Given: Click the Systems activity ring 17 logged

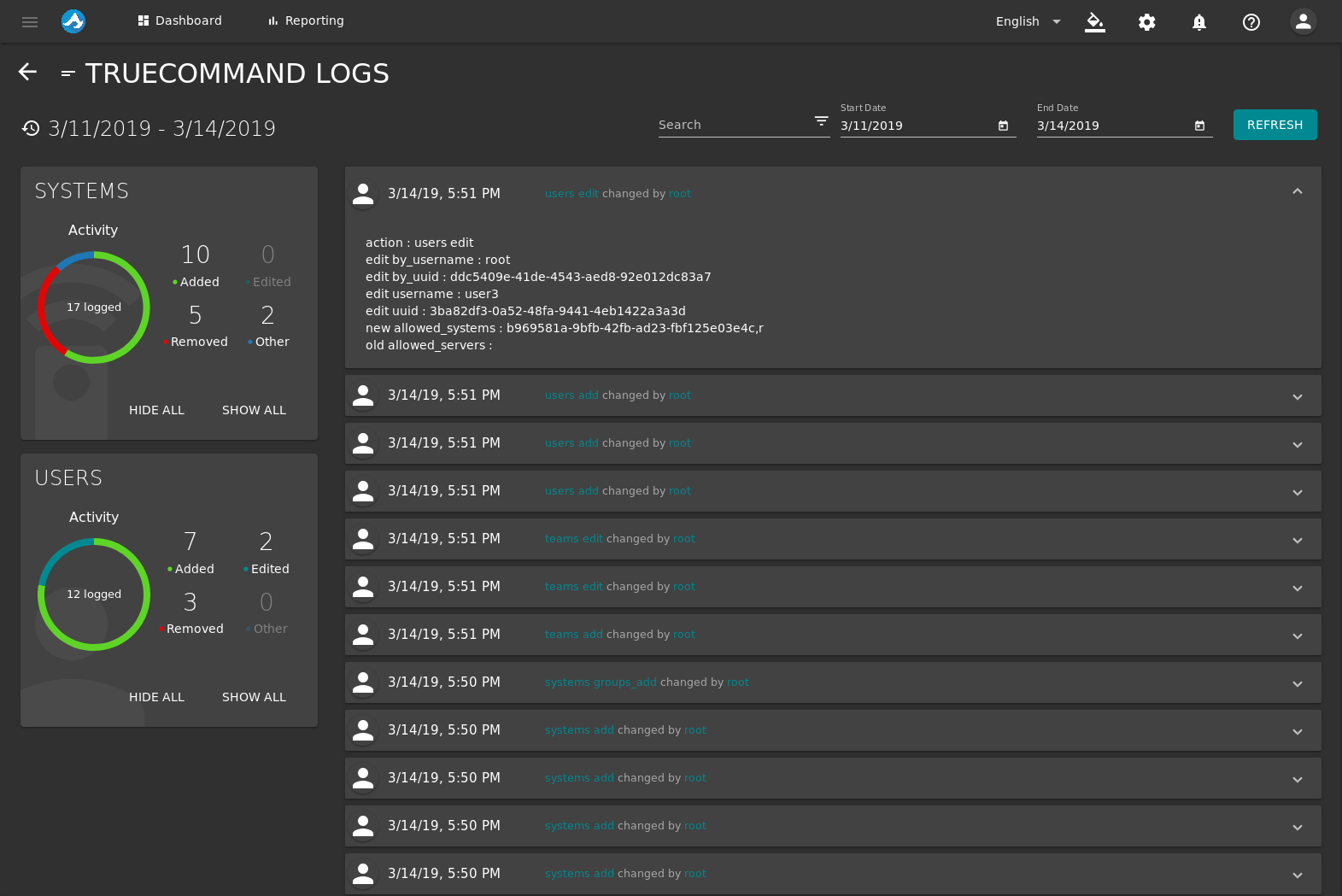Looking at the screenshot, I should click(x=94, y=307).
